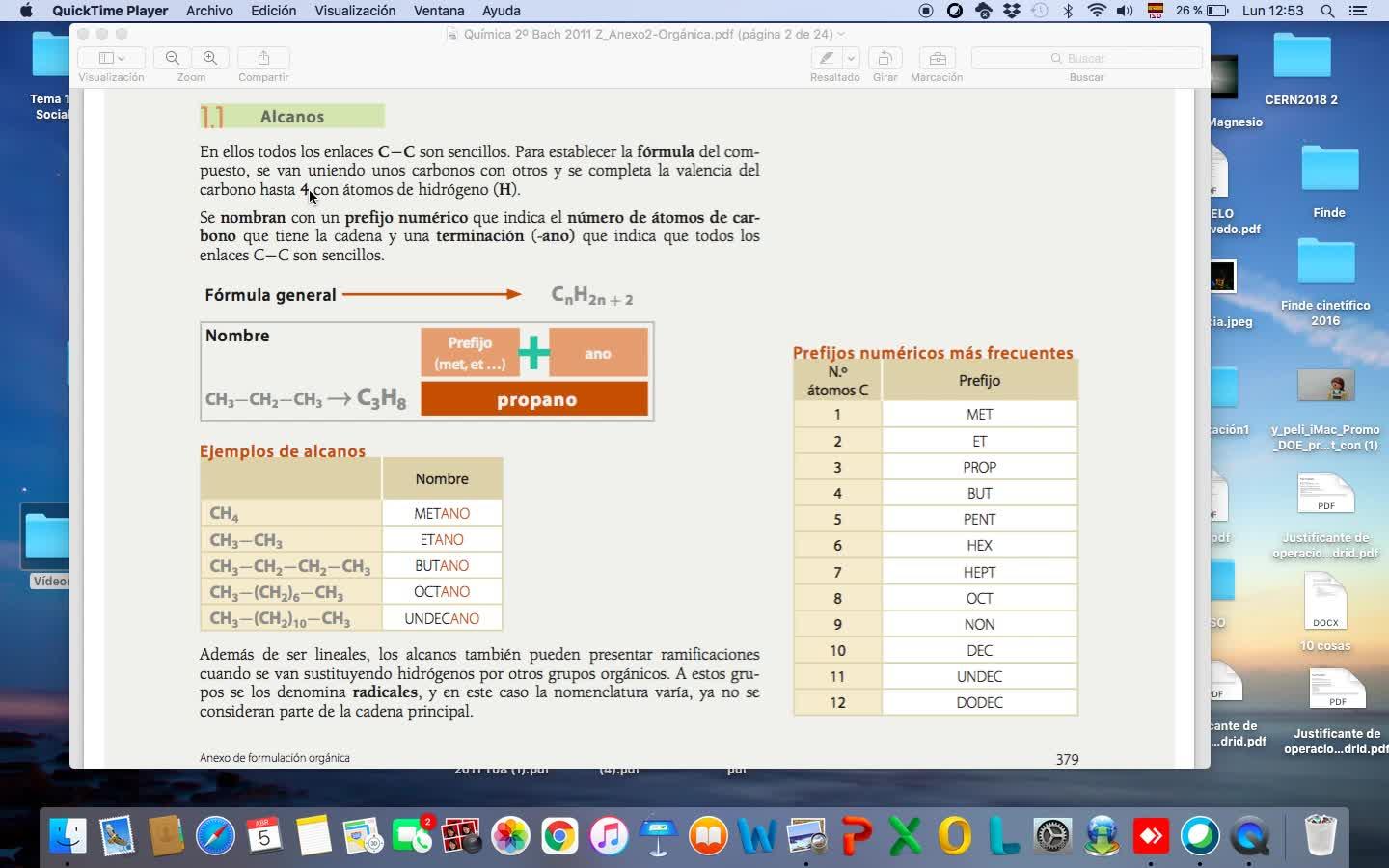Open the Ventana menu

pyautogui.click(x=439, y=11)
